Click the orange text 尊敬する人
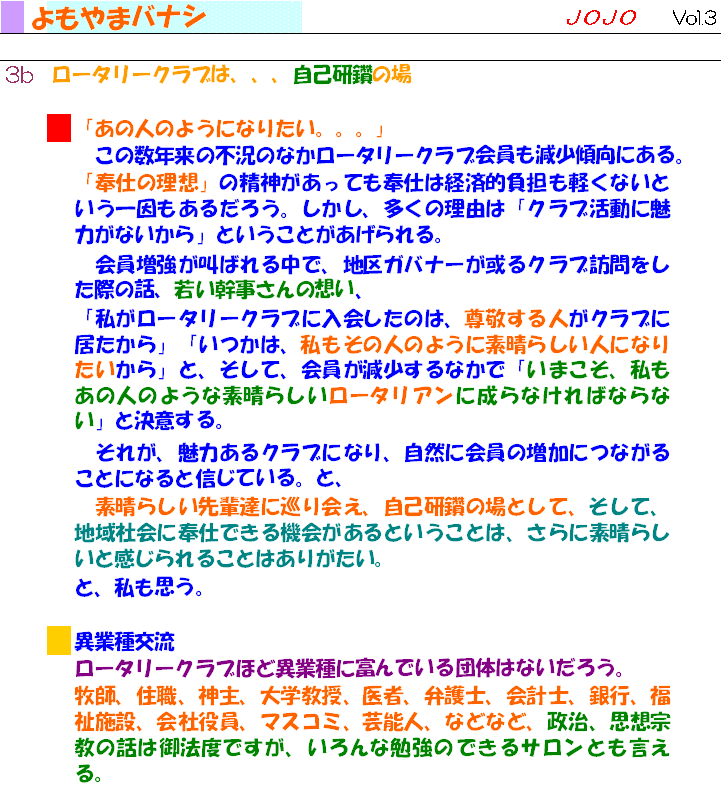 [x=516, y=319]
